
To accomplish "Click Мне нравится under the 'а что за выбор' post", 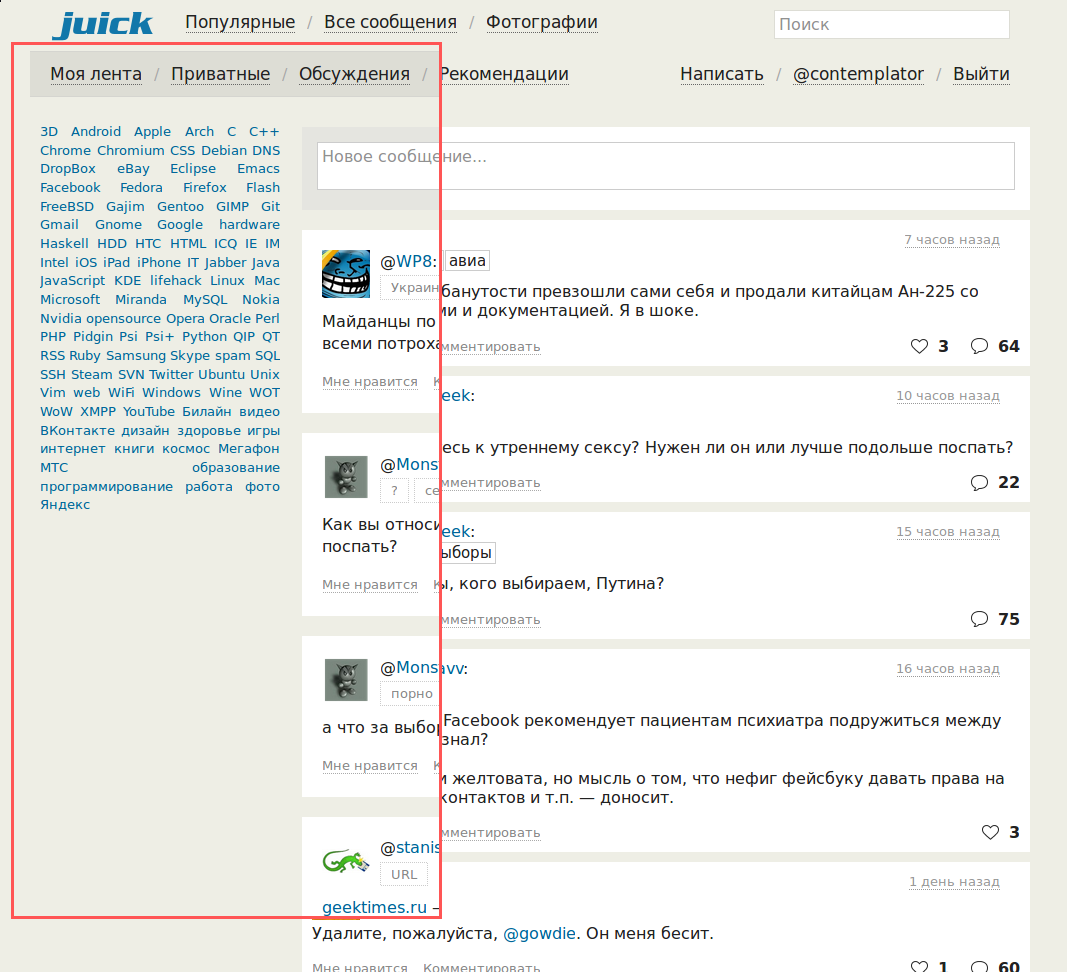I will (370, 766).
